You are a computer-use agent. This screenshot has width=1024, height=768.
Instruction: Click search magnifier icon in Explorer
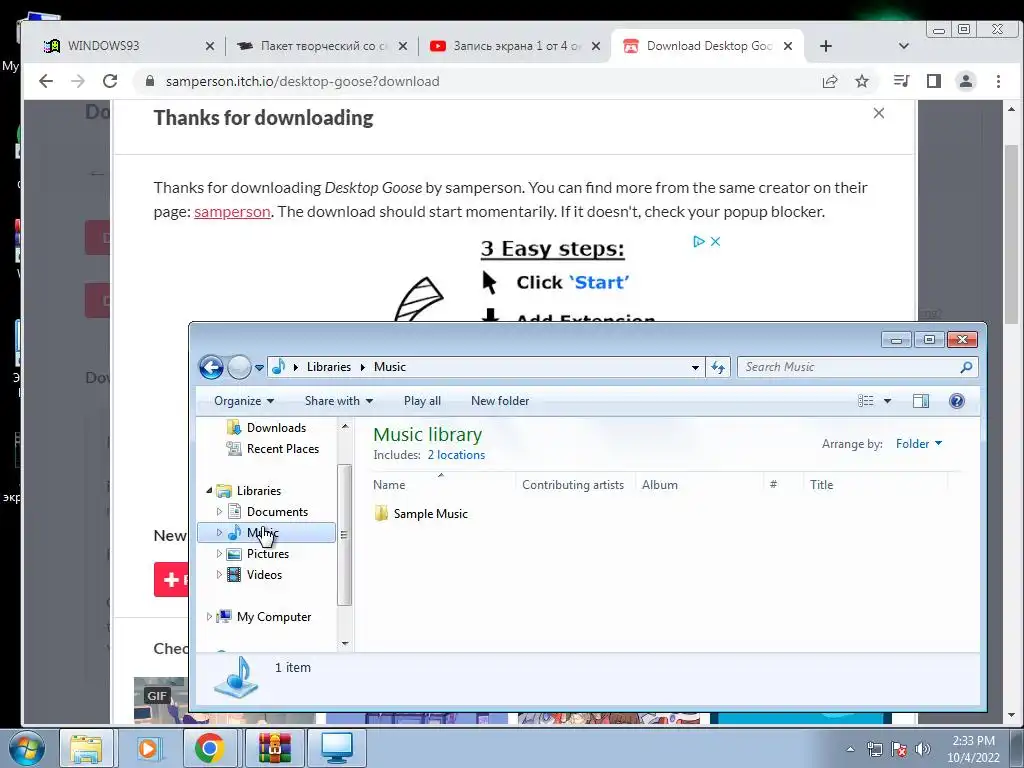967,367
